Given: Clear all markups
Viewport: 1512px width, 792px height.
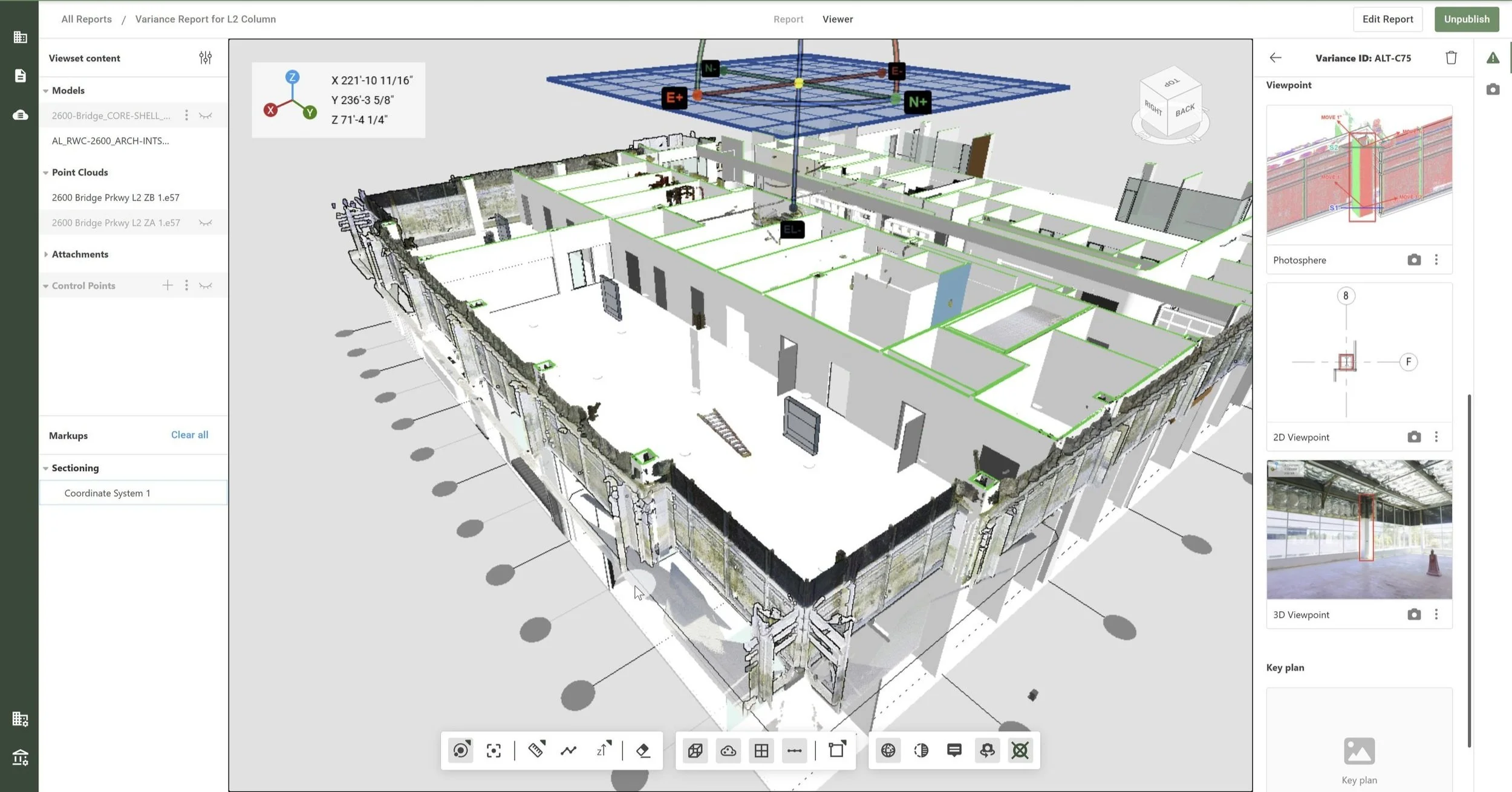Looking at the screenshot, I should pyautogui.click(x=189, y=435).
